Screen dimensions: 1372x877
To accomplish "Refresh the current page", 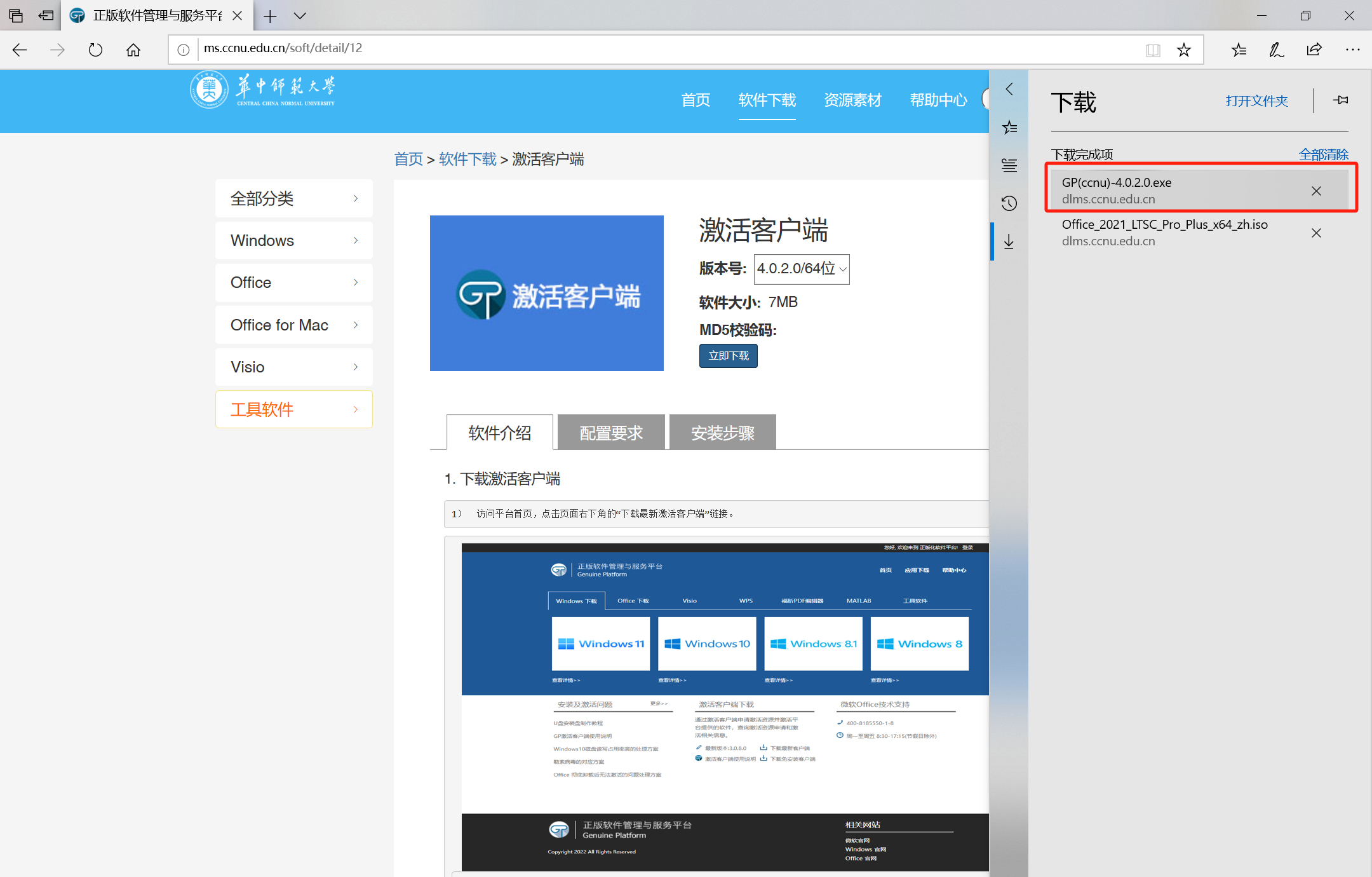I will coord(95,50).
